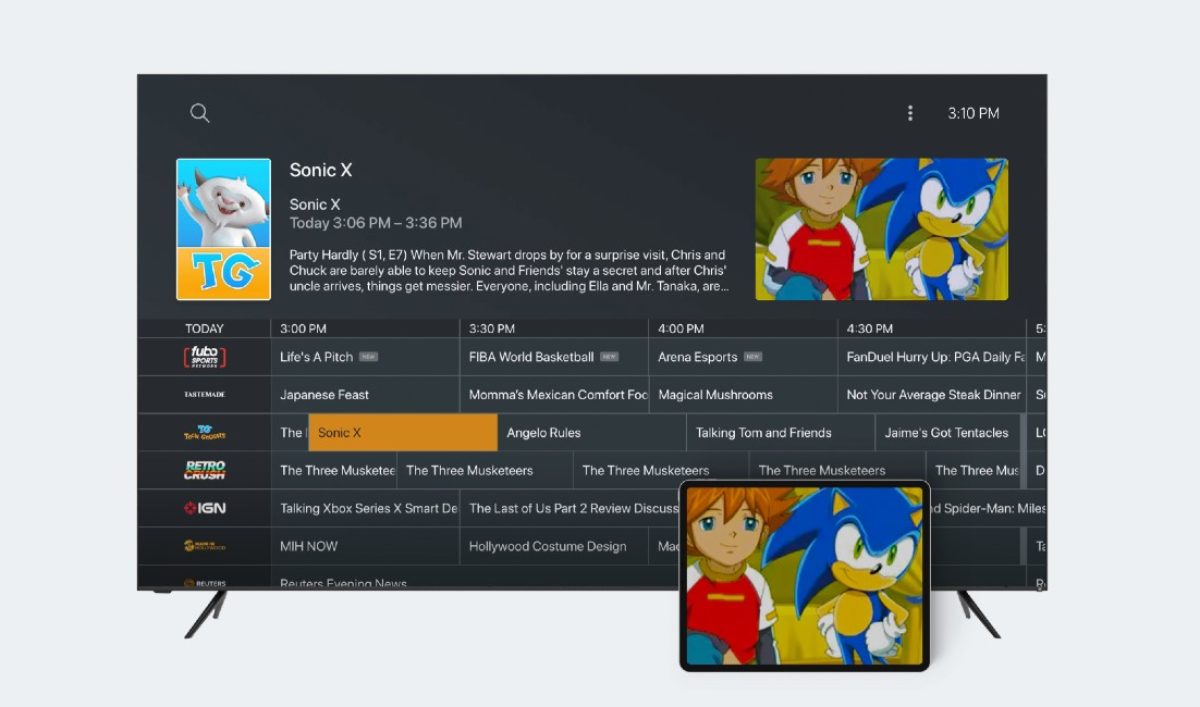The width and height of the screenshot is (1200, 707).
Task: Click the search magnifier icon
Action: click(x=200, y=113)
